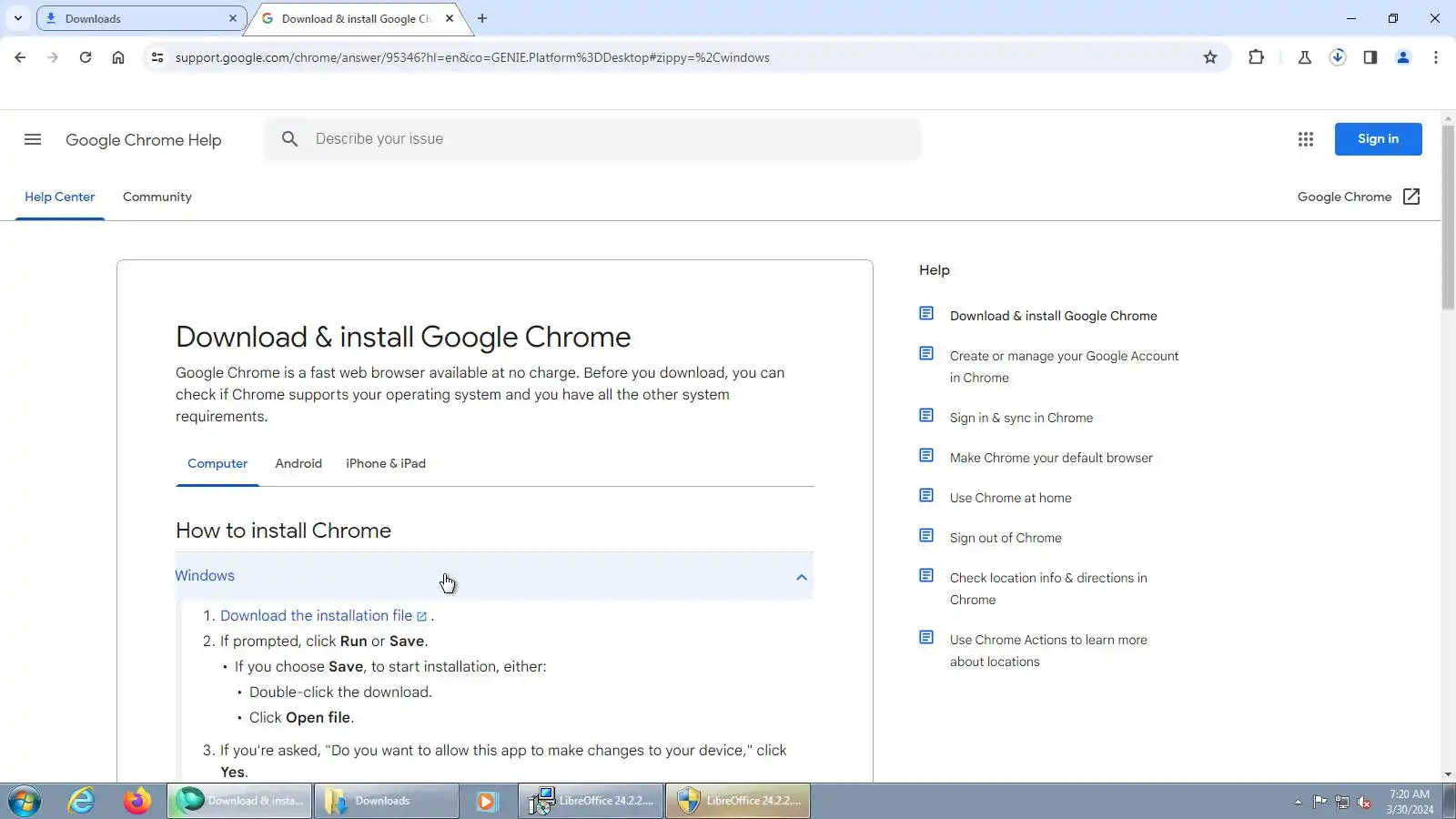Switch to the Downloads browser tab

pos(141,18)
